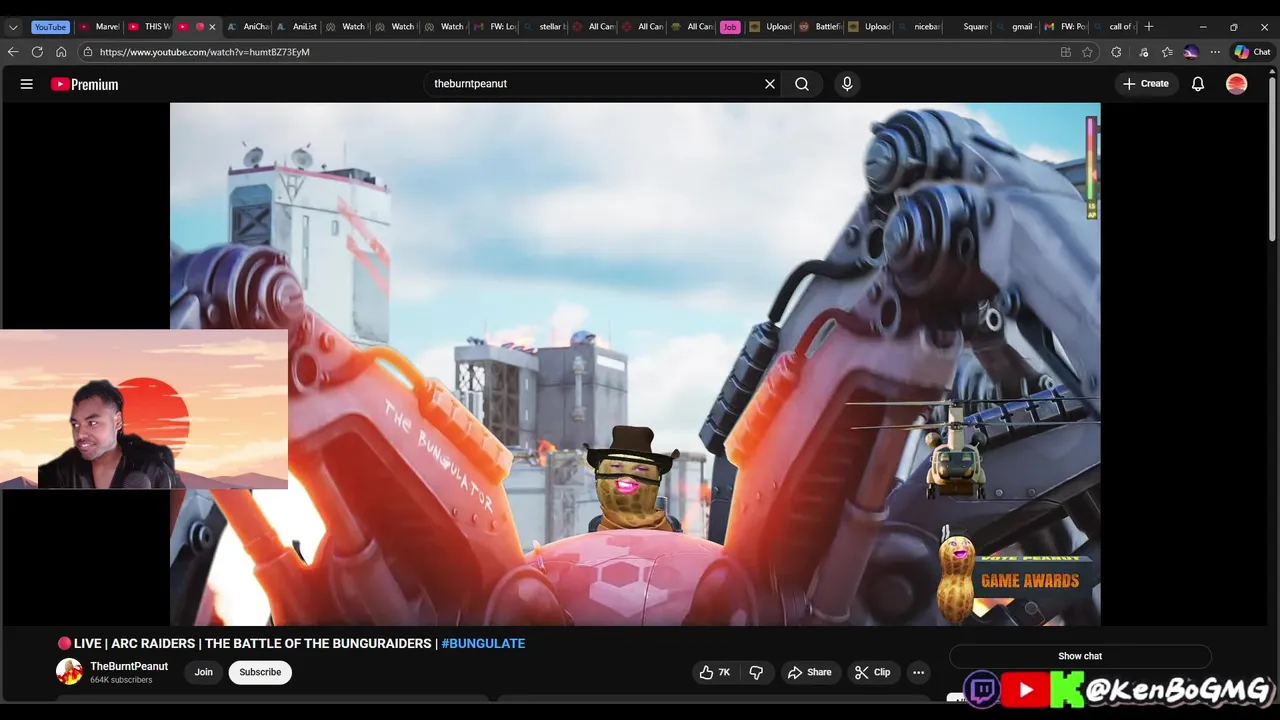Open the #BUNGULATE hashtag link
This screenshot has width=1280, height=720.
point(483,643)
